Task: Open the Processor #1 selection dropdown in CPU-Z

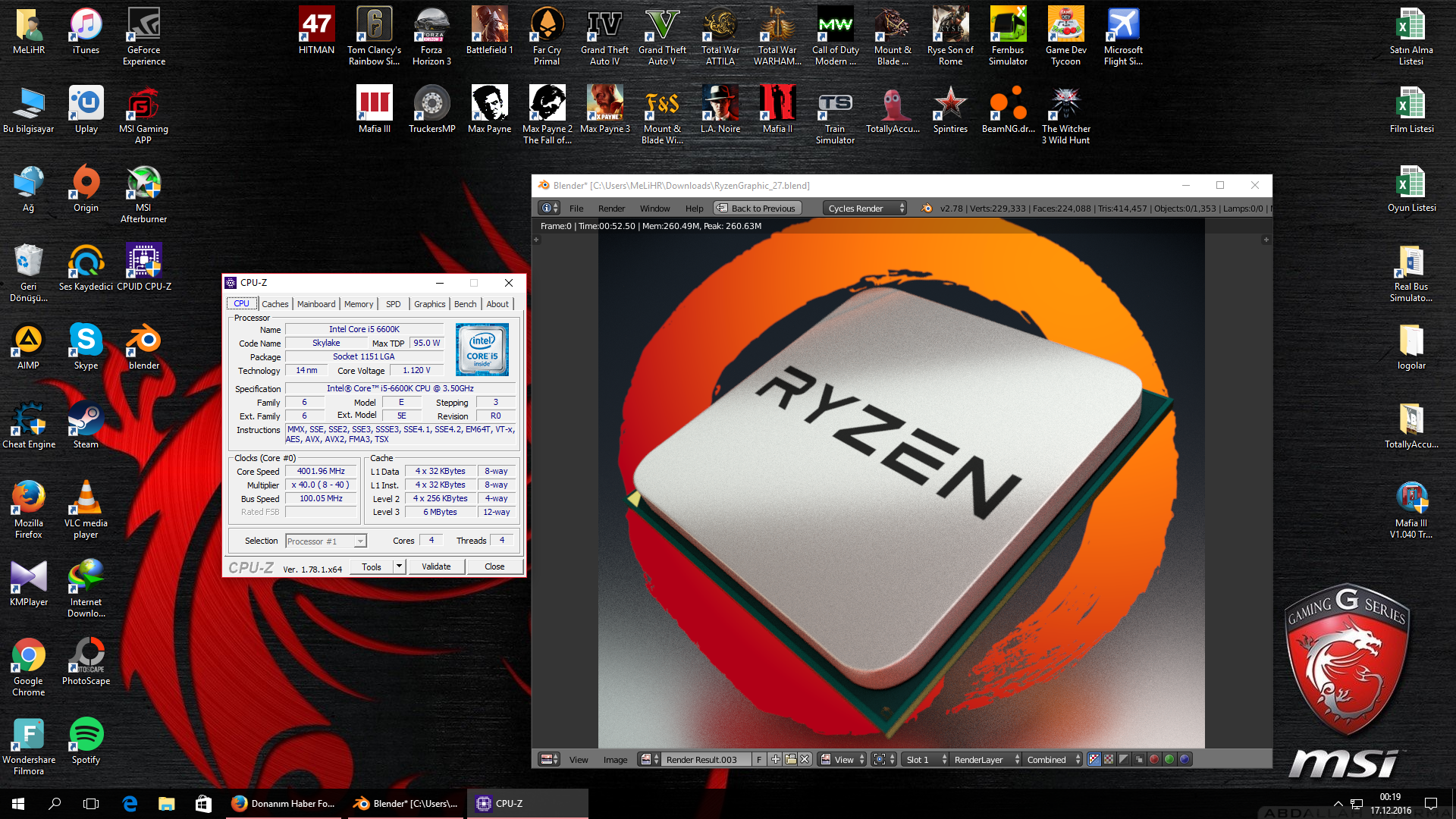Action: tap(326, 541)
